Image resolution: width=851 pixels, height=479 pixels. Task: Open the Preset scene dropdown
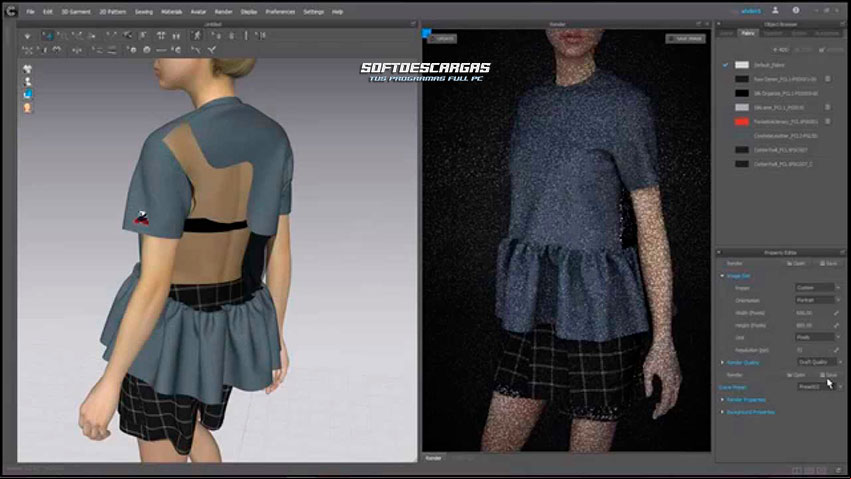pos(819,387)
